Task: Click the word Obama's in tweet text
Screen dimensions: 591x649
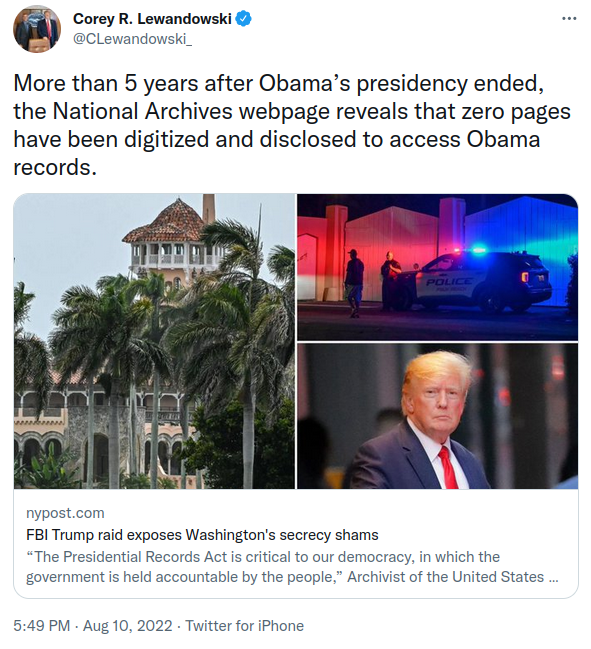Action: (x=305, y=83)
